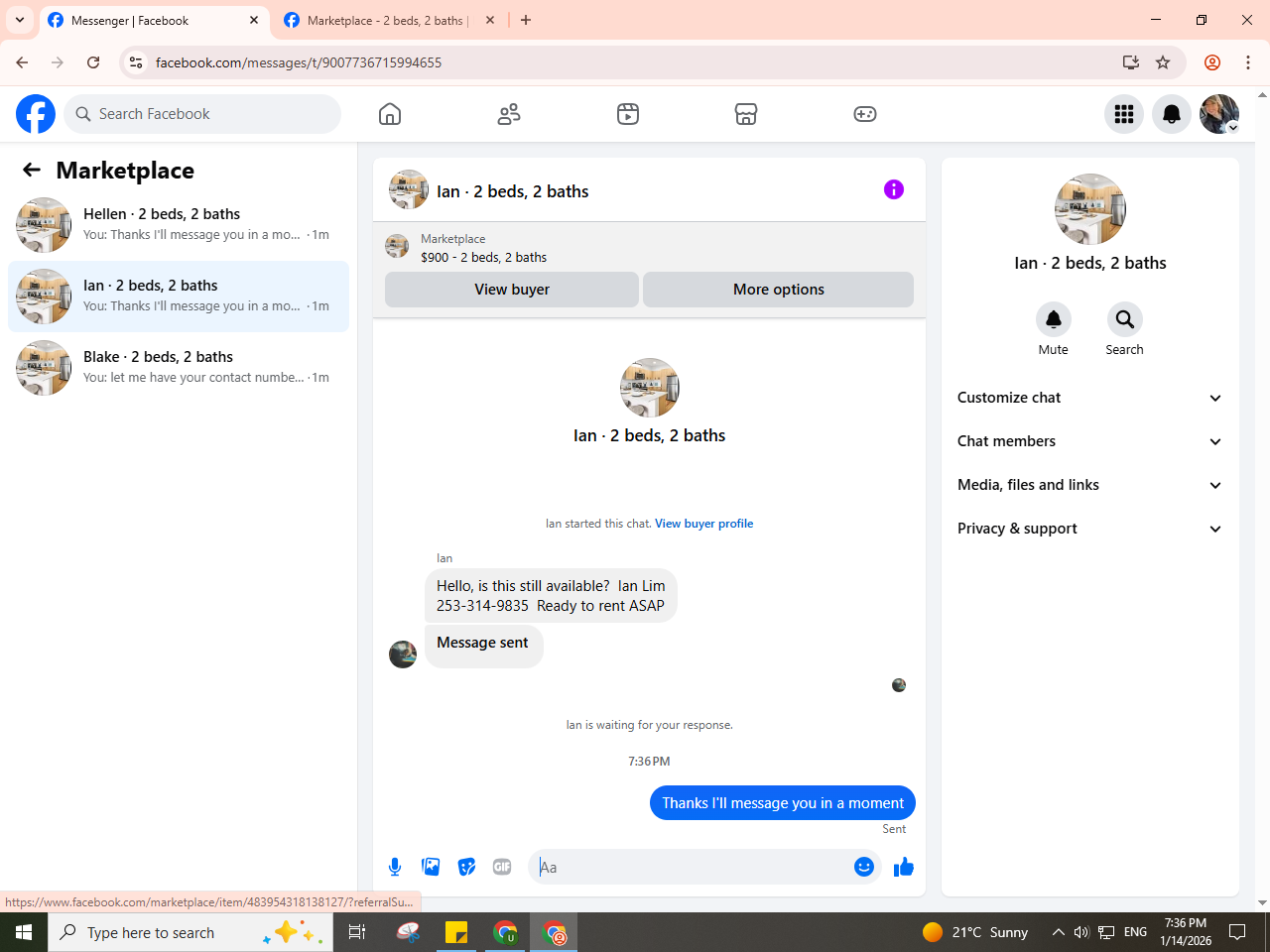This screenshot has height=952, width=1270.
Task: Open the Sticky Notes taskbar icon
Action: (x=456, y=932)
